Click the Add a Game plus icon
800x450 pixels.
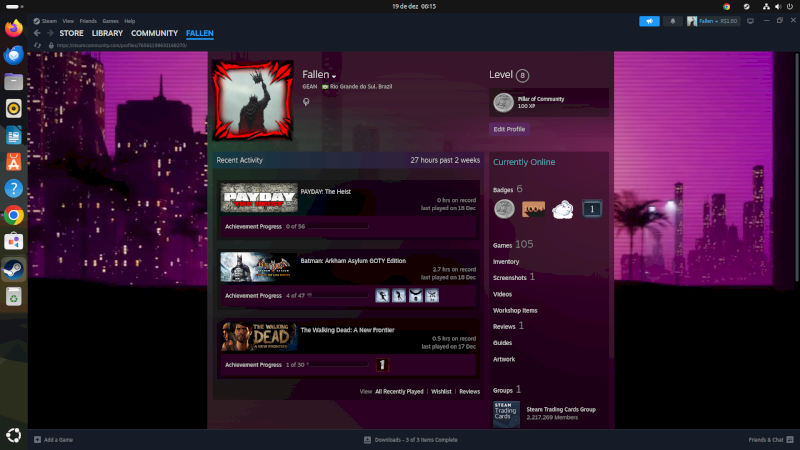(37, 439)
